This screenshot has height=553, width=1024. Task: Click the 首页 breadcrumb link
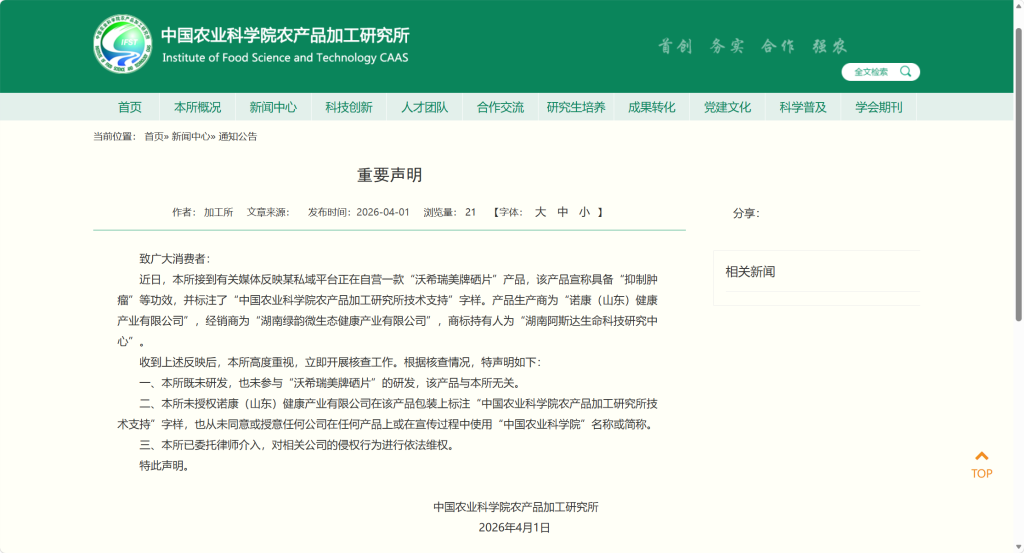(x=153, y=136)
